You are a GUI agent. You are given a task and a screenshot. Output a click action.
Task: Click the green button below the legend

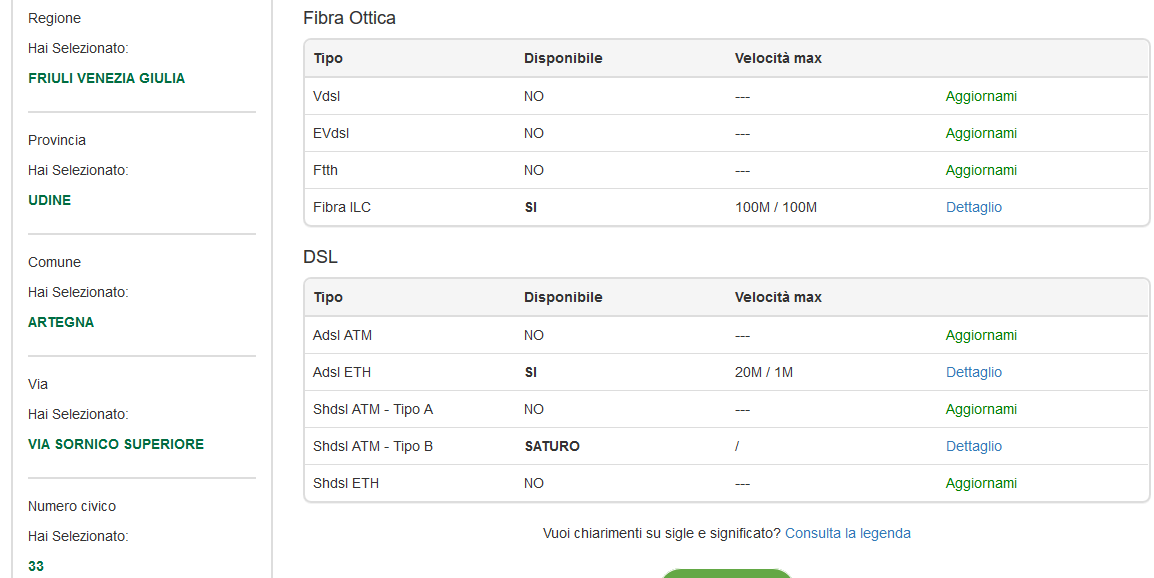(726, 573)
